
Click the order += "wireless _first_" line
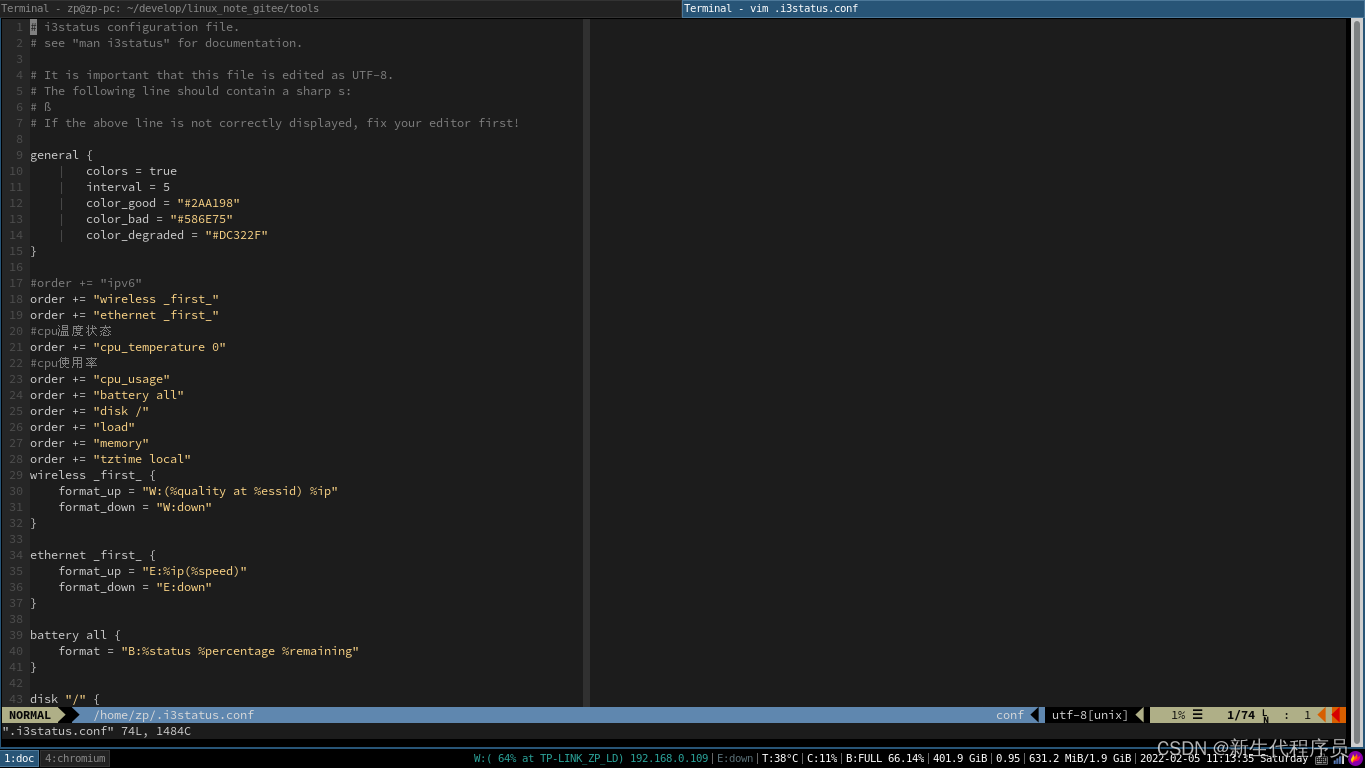tap(124, 299)
